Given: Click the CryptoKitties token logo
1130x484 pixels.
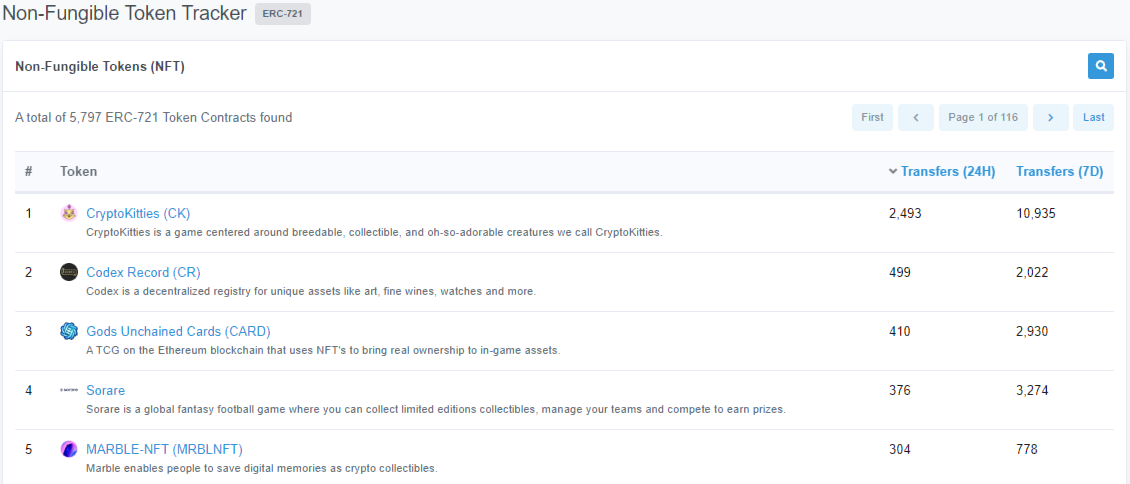Looking at the screenshot, I should [68, 213].
